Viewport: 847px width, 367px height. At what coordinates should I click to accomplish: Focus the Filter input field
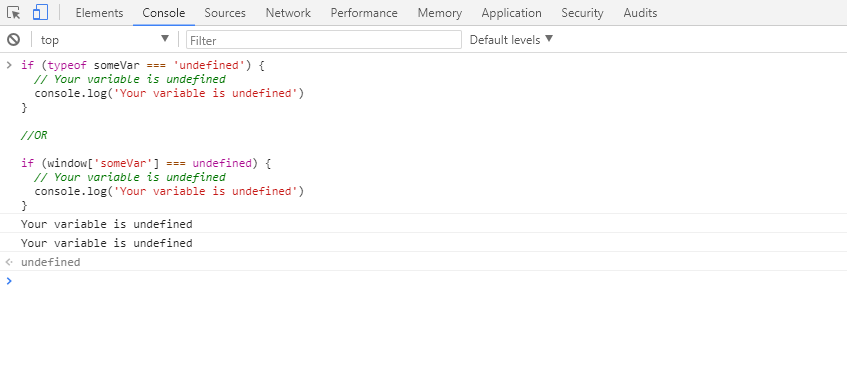click(324, 40)
